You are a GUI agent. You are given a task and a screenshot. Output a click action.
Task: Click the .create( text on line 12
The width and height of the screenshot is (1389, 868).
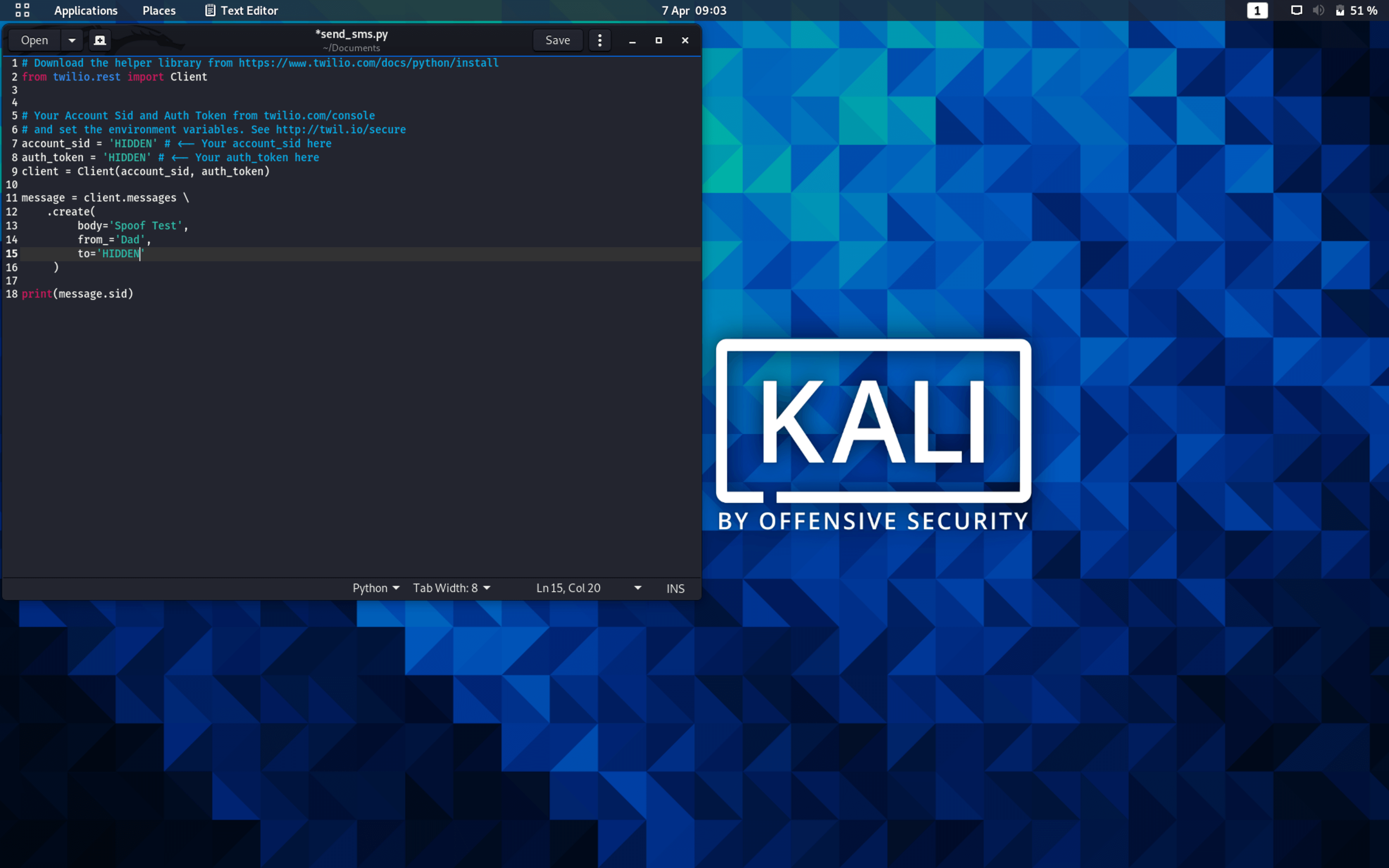(71, 212)
